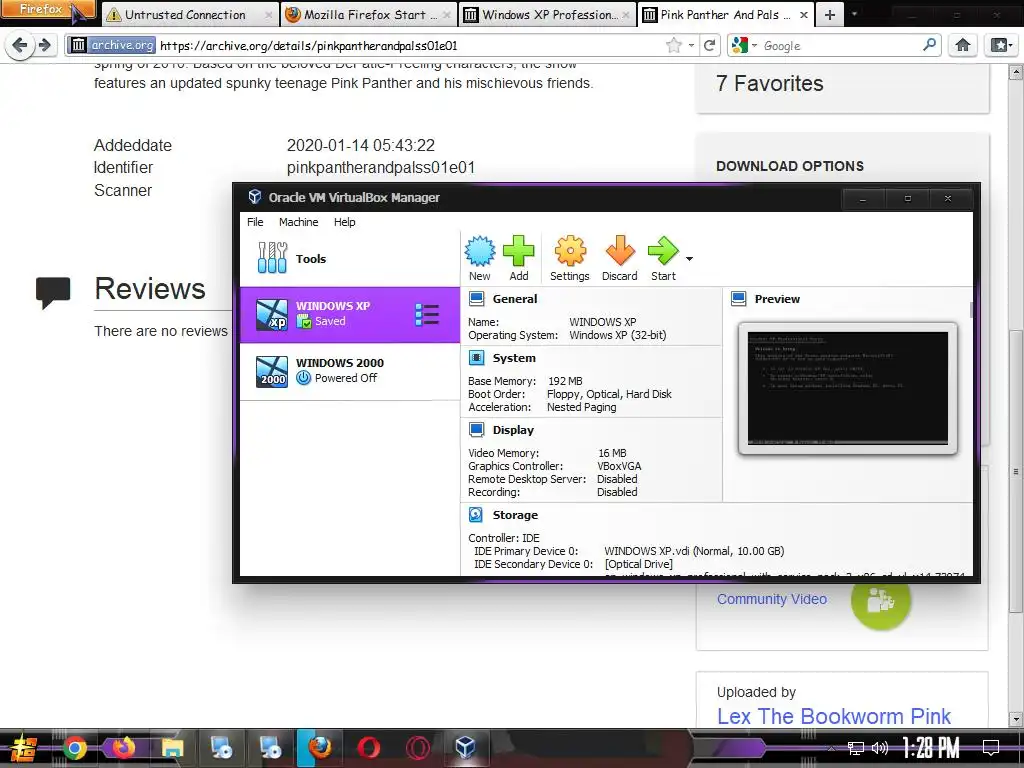Screen dimensions: 1024x768
Task: Select the WINDOWS XP virtual machine
Action: coord(349,314)
